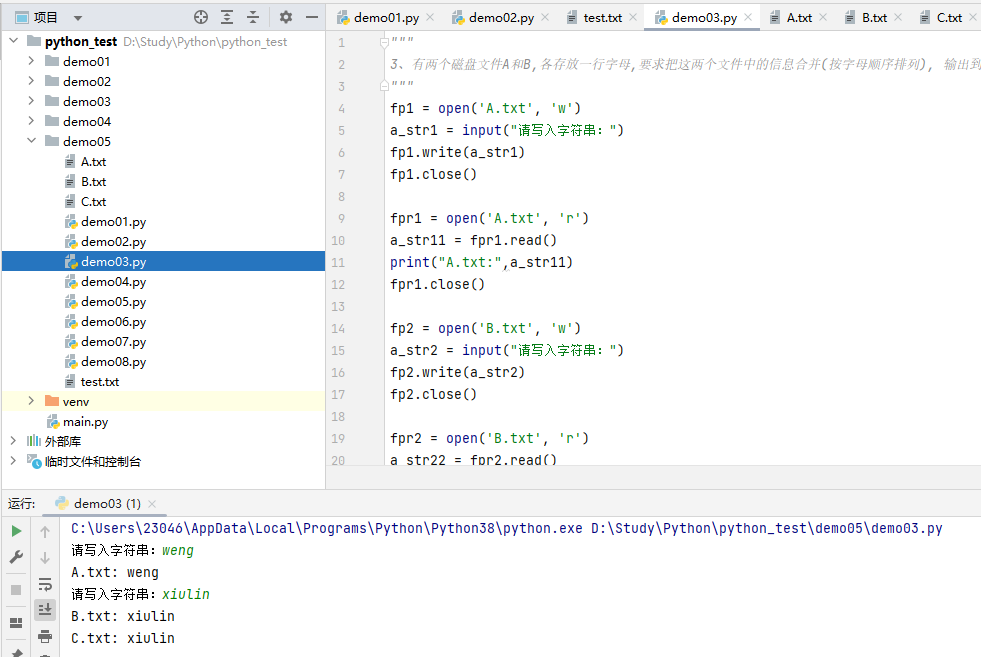Switch to the test.txt editor tab
This screenshot has width=981, height=657.
(x=602, y=18)
